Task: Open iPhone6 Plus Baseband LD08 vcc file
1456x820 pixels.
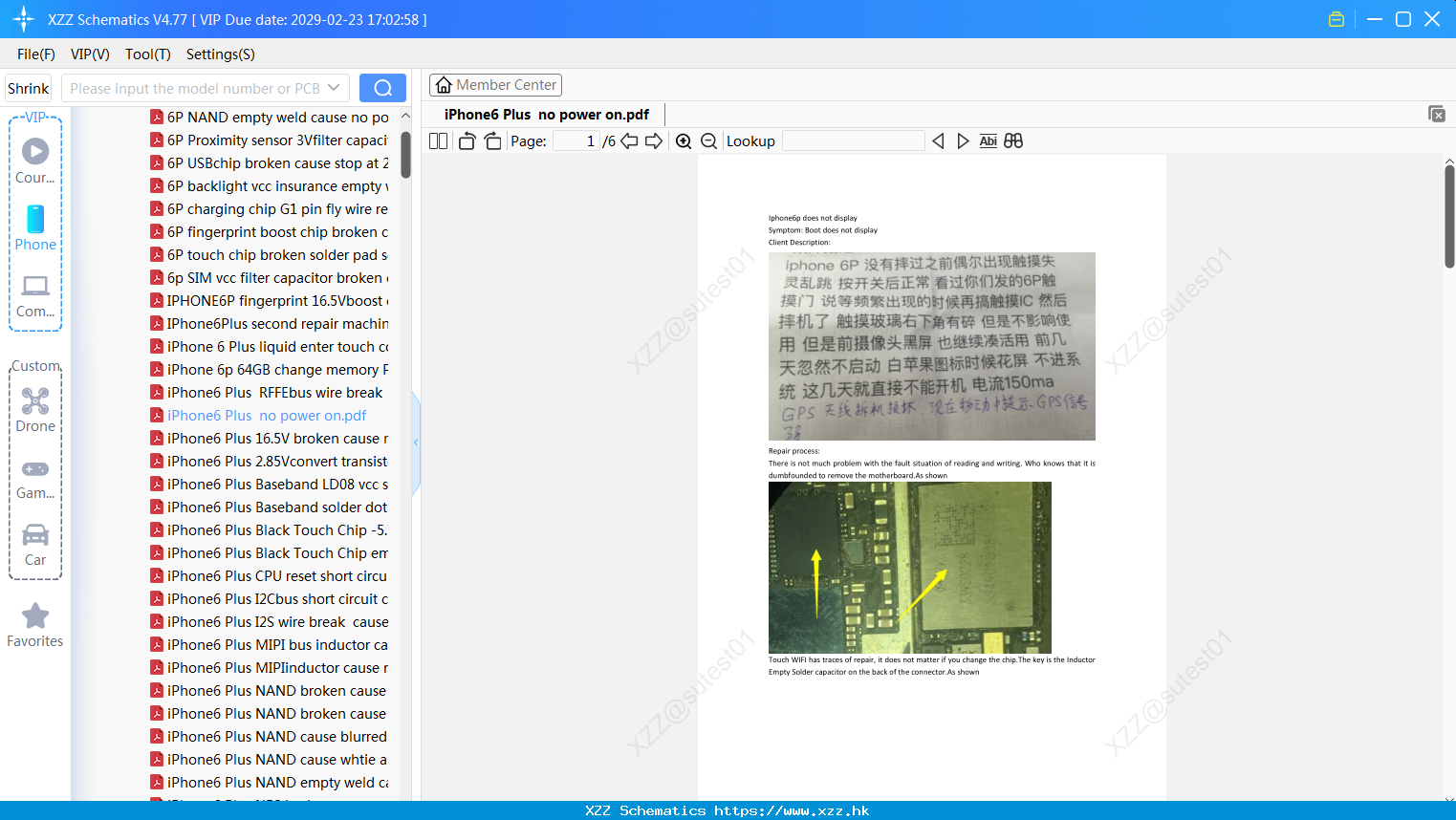Action: (270, 485)
